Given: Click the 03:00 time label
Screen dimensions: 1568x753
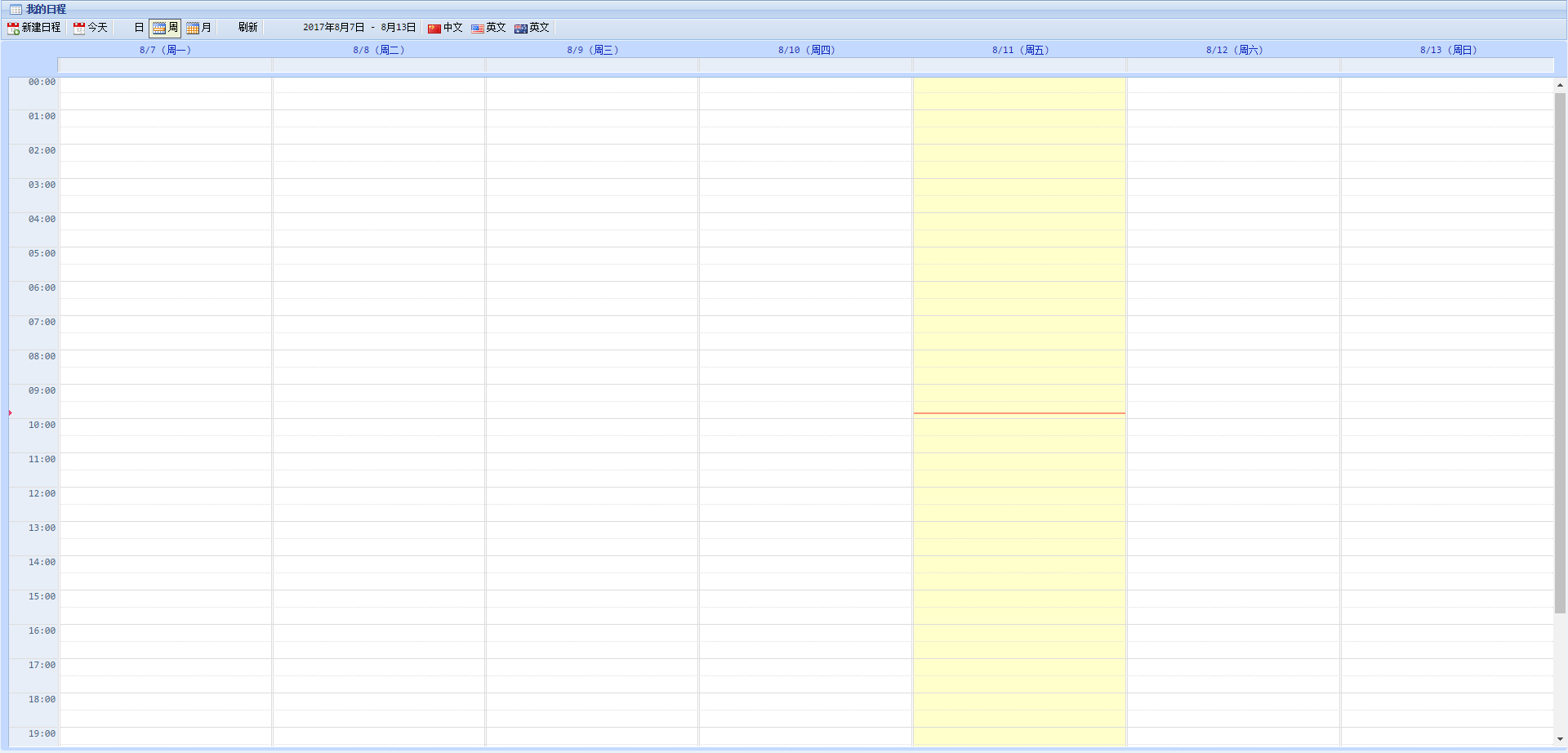Looking at the screenshot, I should [x=42, y=185].
